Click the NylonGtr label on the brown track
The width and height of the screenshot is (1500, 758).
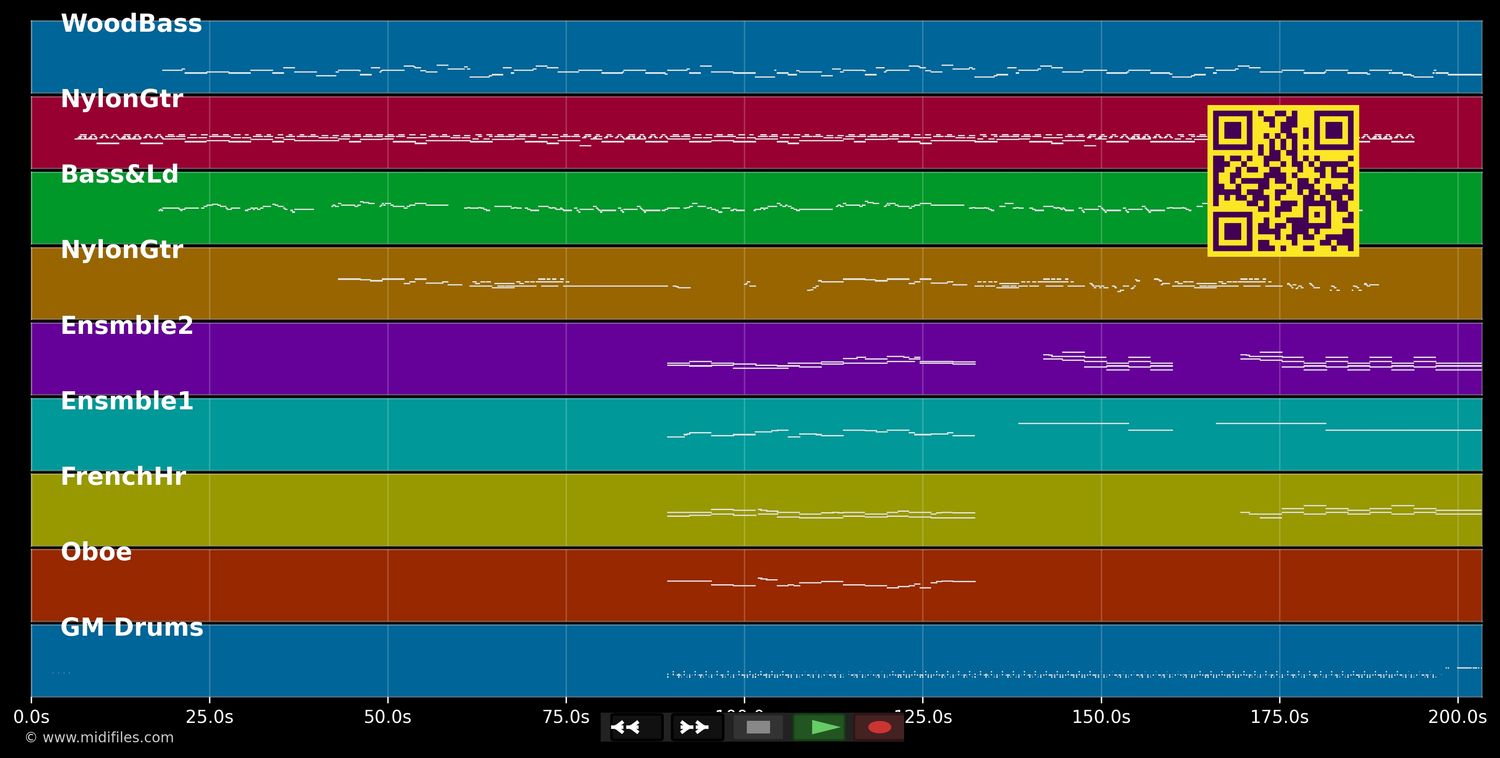(x=122, y=251)
